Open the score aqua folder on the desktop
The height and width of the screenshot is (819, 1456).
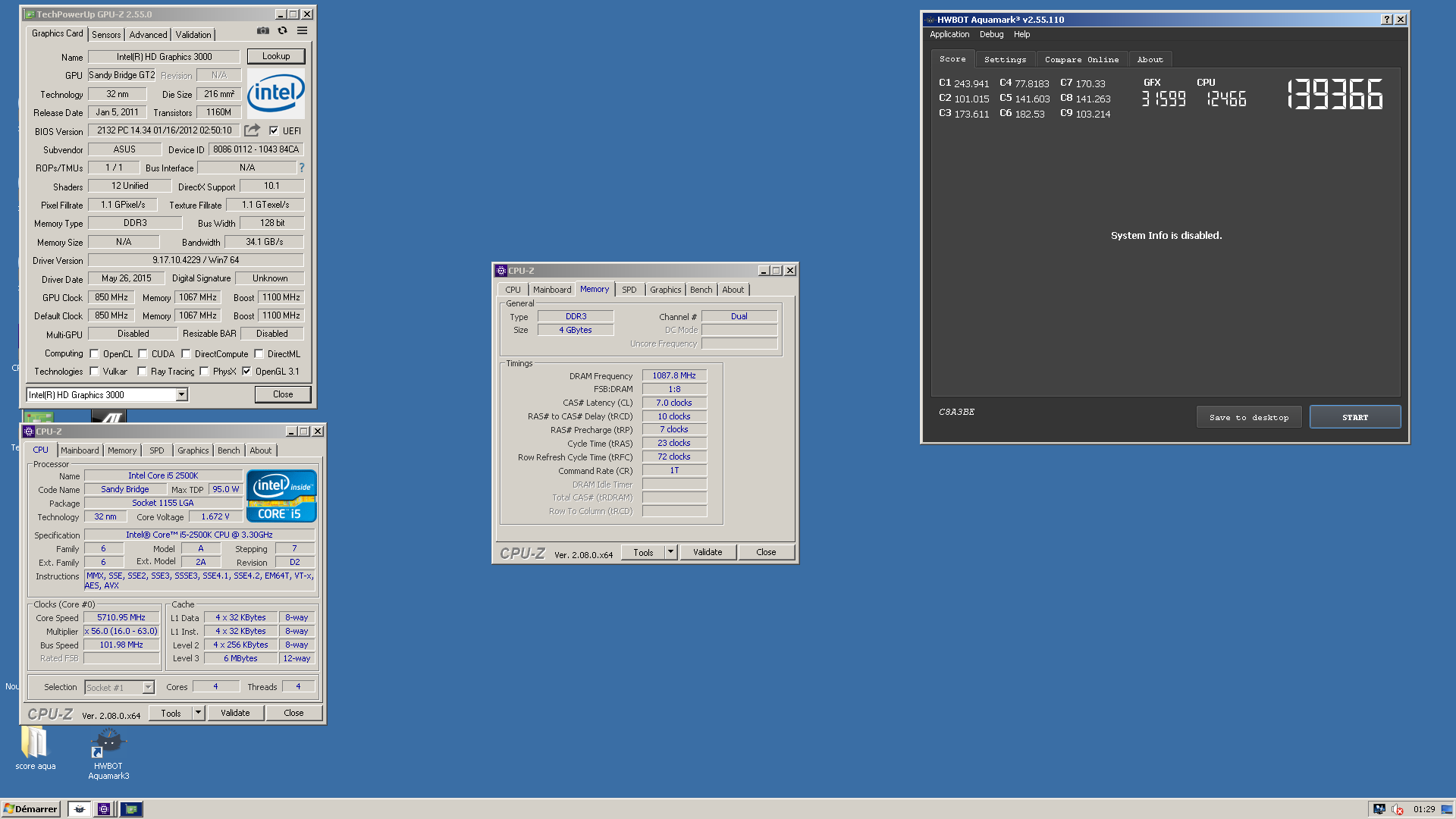[35, 748]
